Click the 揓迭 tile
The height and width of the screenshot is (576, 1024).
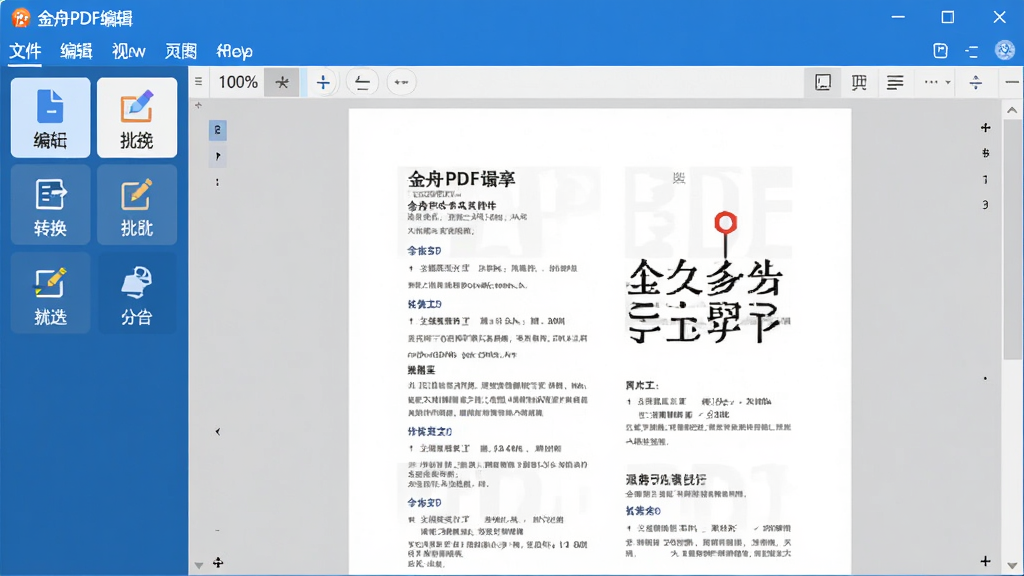pyautogui.click(x=50, y=293)
